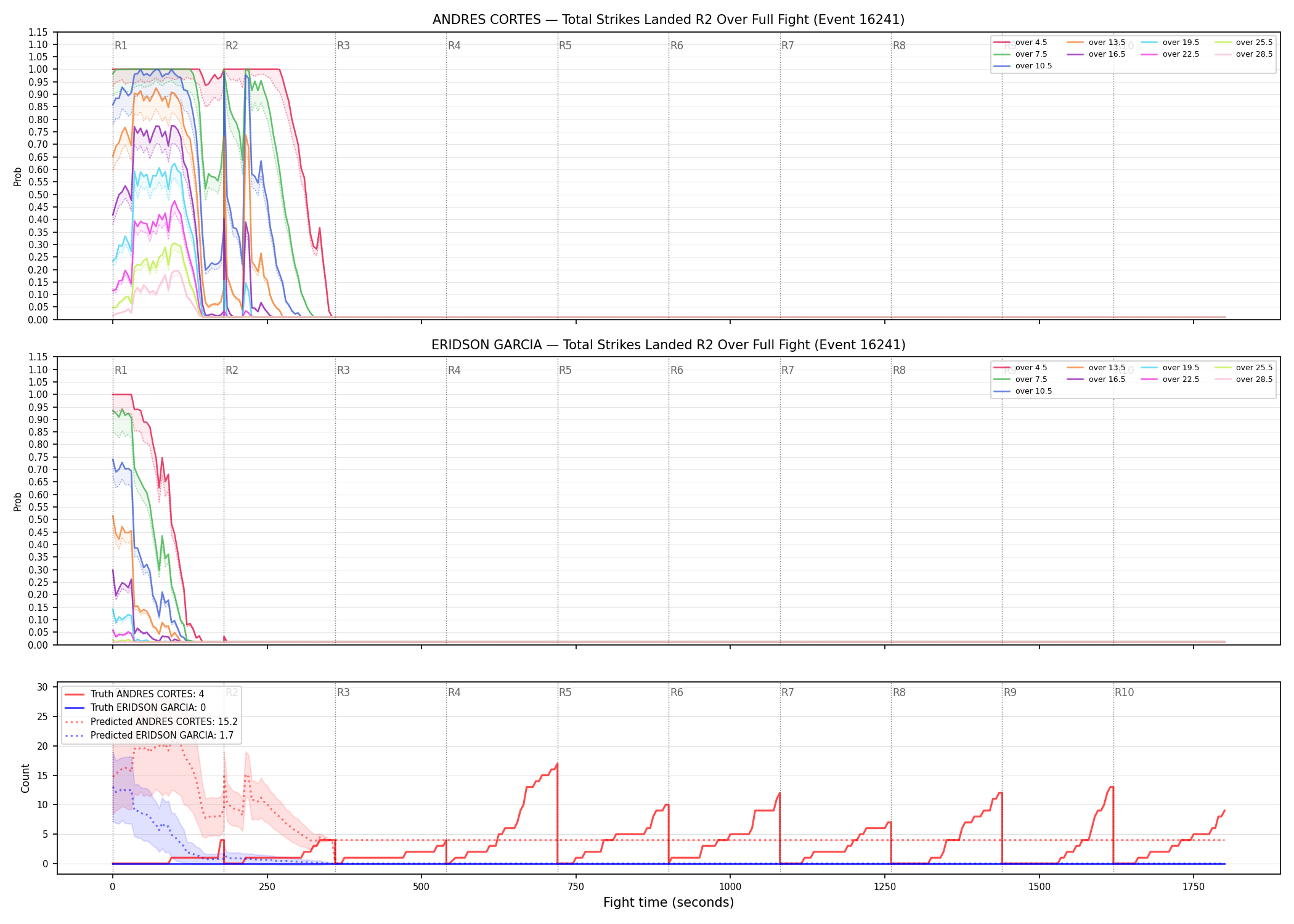
Task: Click the R5 round marker in Garcia chart
Action: (565, 370)
